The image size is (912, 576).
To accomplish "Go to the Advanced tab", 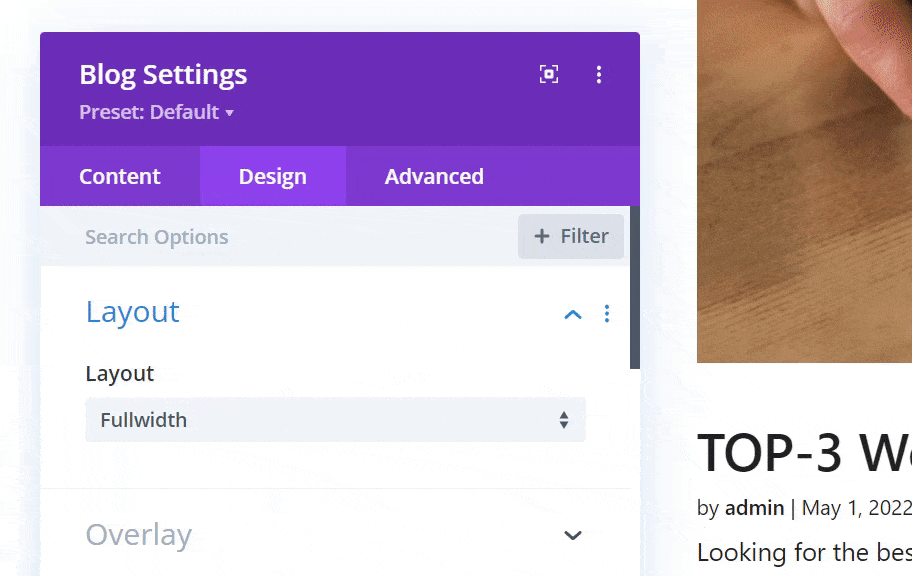I will (434, 176).
